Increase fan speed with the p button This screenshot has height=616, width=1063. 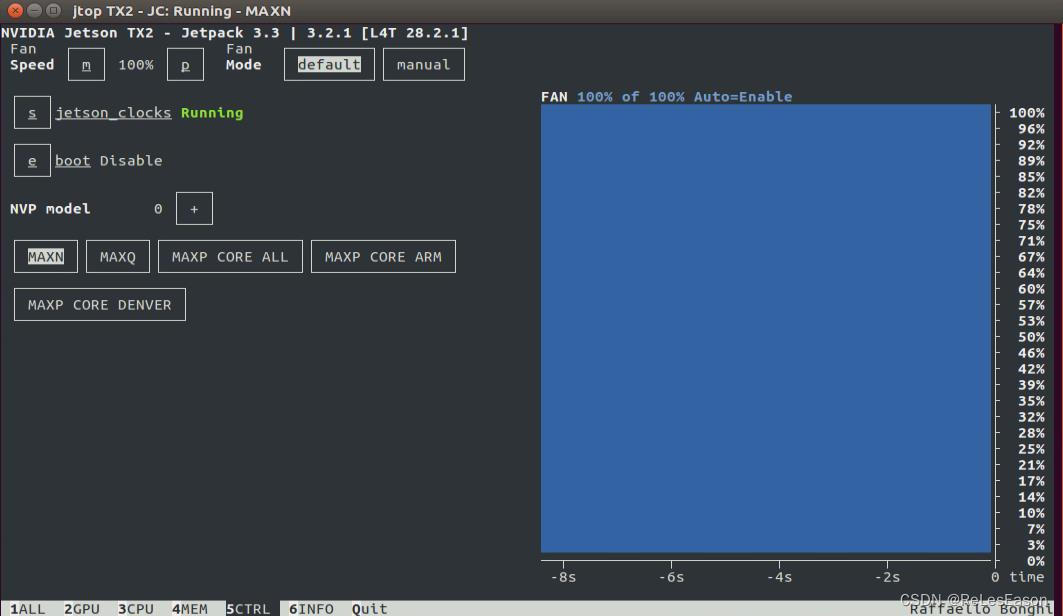pos(185,64)
